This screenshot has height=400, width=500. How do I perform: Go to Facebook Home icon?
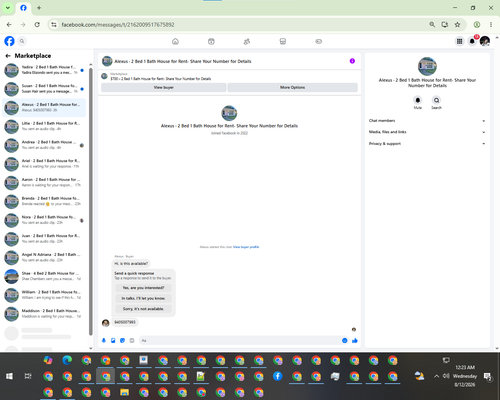click(175, 41)
